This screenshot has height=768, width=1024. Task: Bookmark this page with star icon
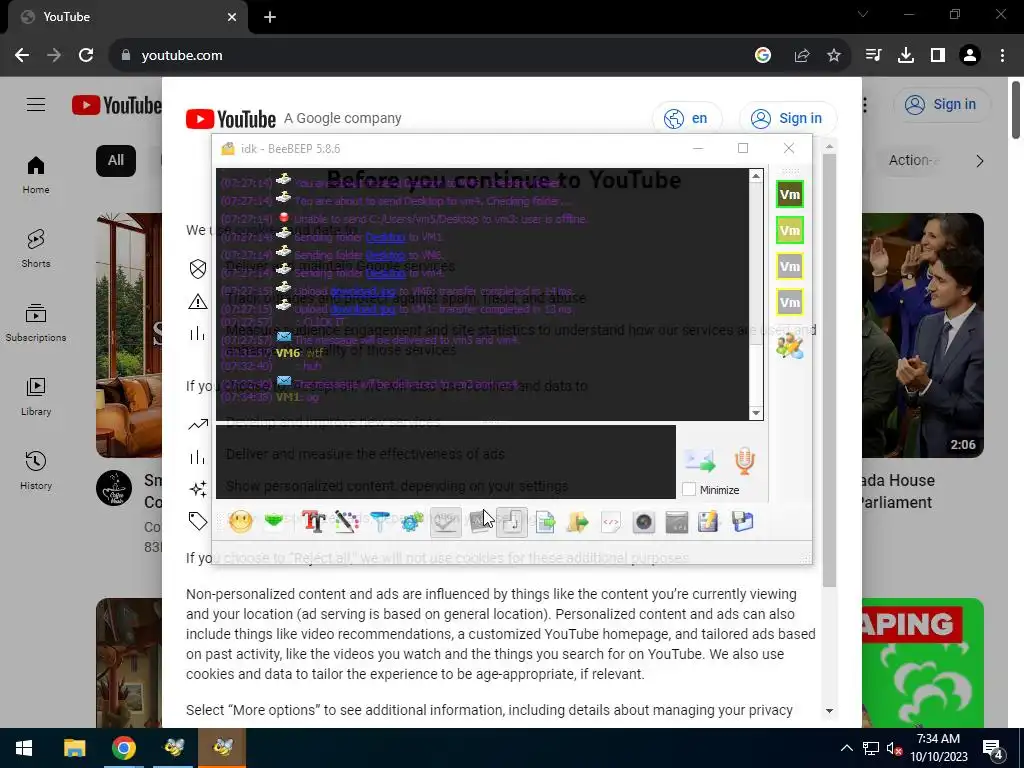point(834,56)
